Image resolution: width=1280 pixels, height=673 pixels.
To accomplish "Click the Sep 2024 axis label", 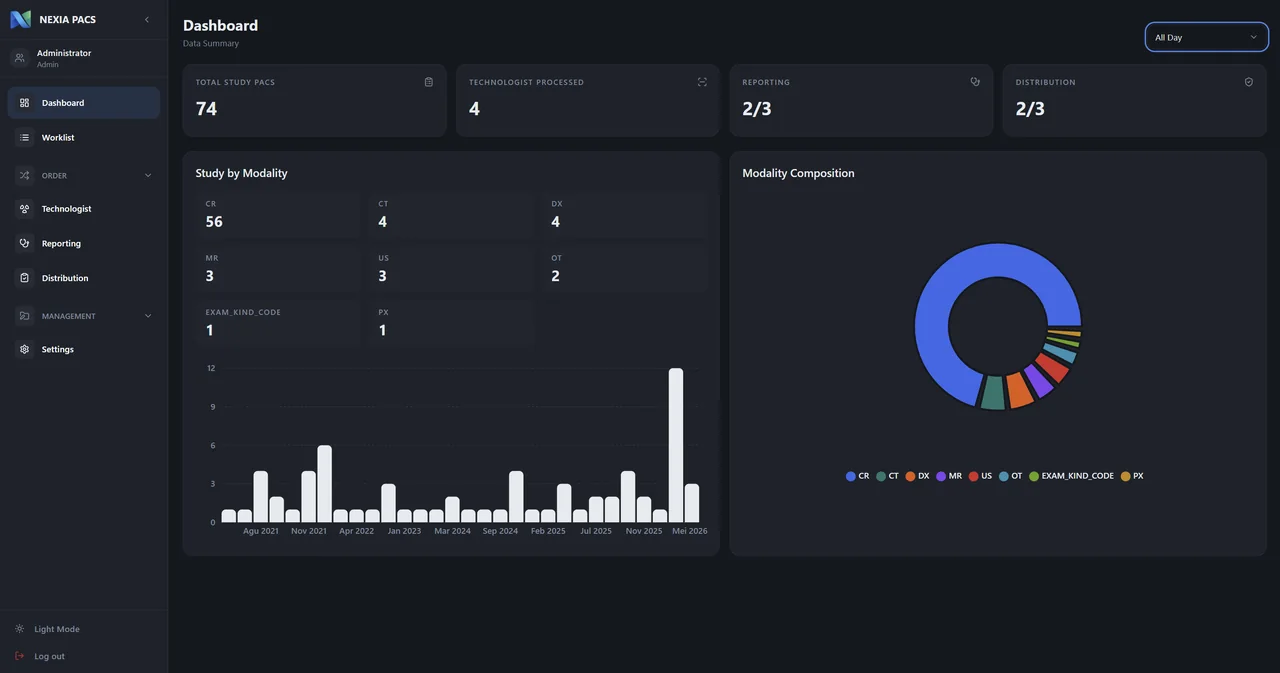I will (x=500, y=531).
